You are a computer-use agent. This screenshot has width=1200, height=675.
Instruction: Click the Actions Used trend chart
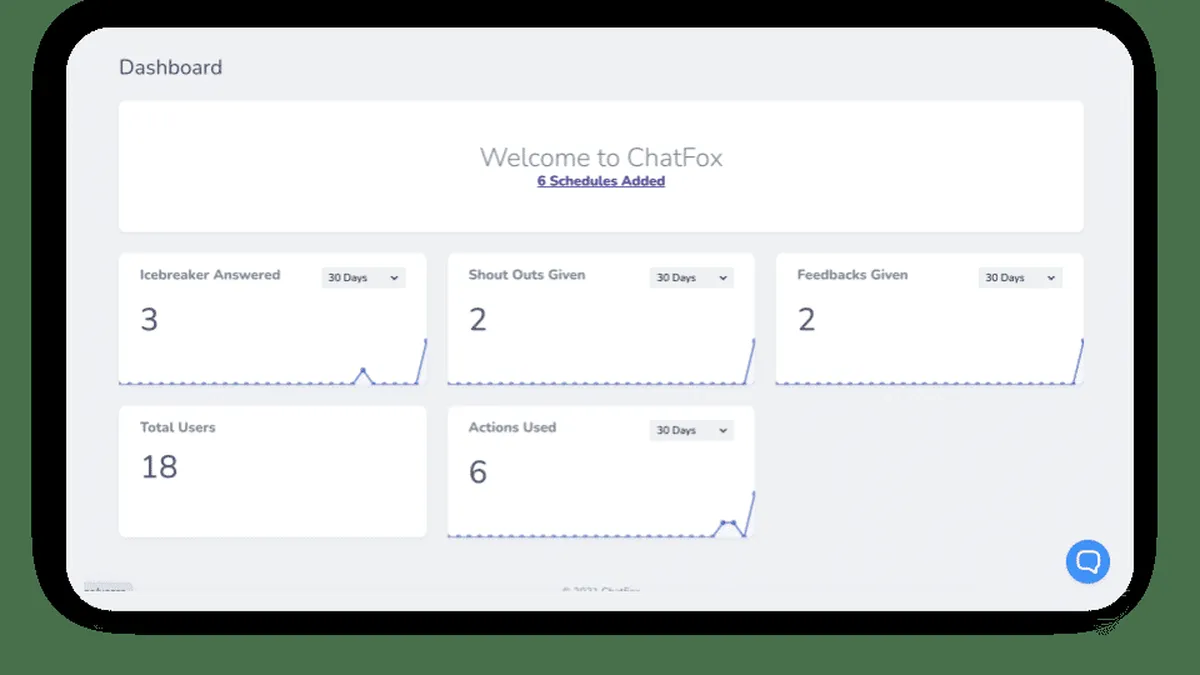[601, 514]
